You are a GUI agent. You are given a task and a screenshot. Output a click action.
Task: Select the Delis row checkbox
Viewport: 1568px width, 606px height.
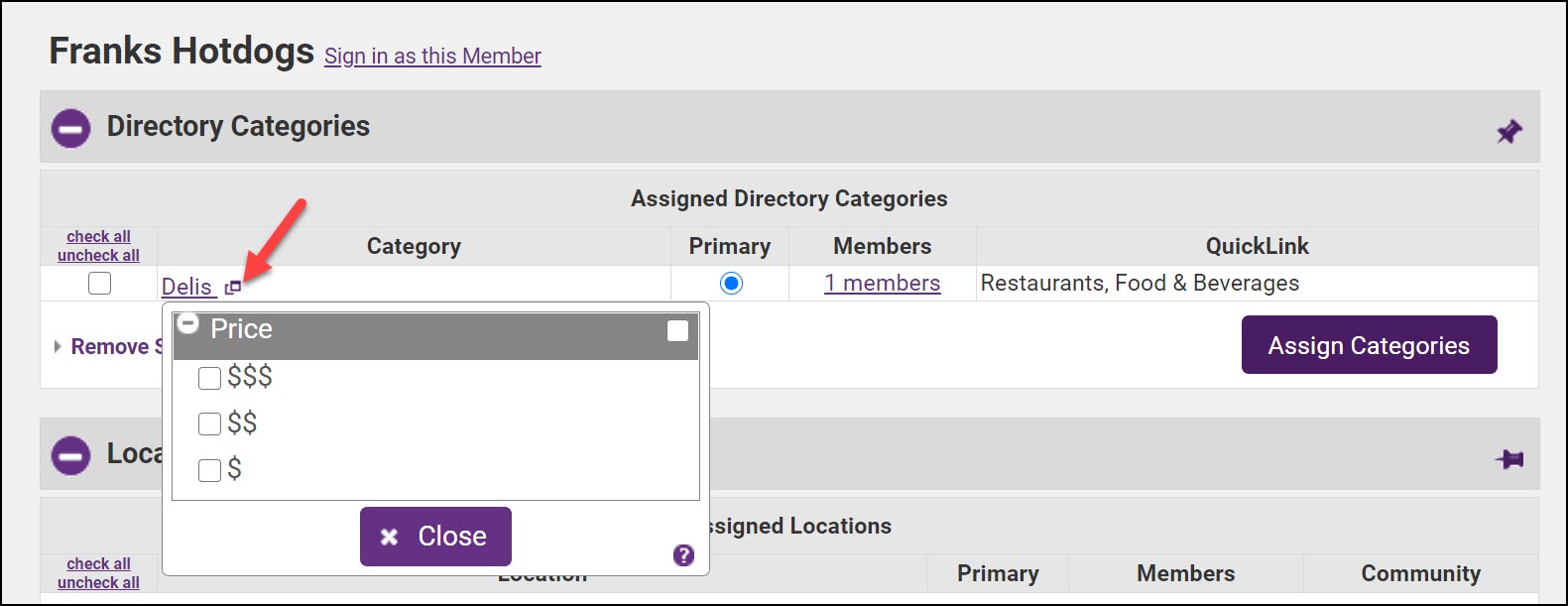click(99, 284)
